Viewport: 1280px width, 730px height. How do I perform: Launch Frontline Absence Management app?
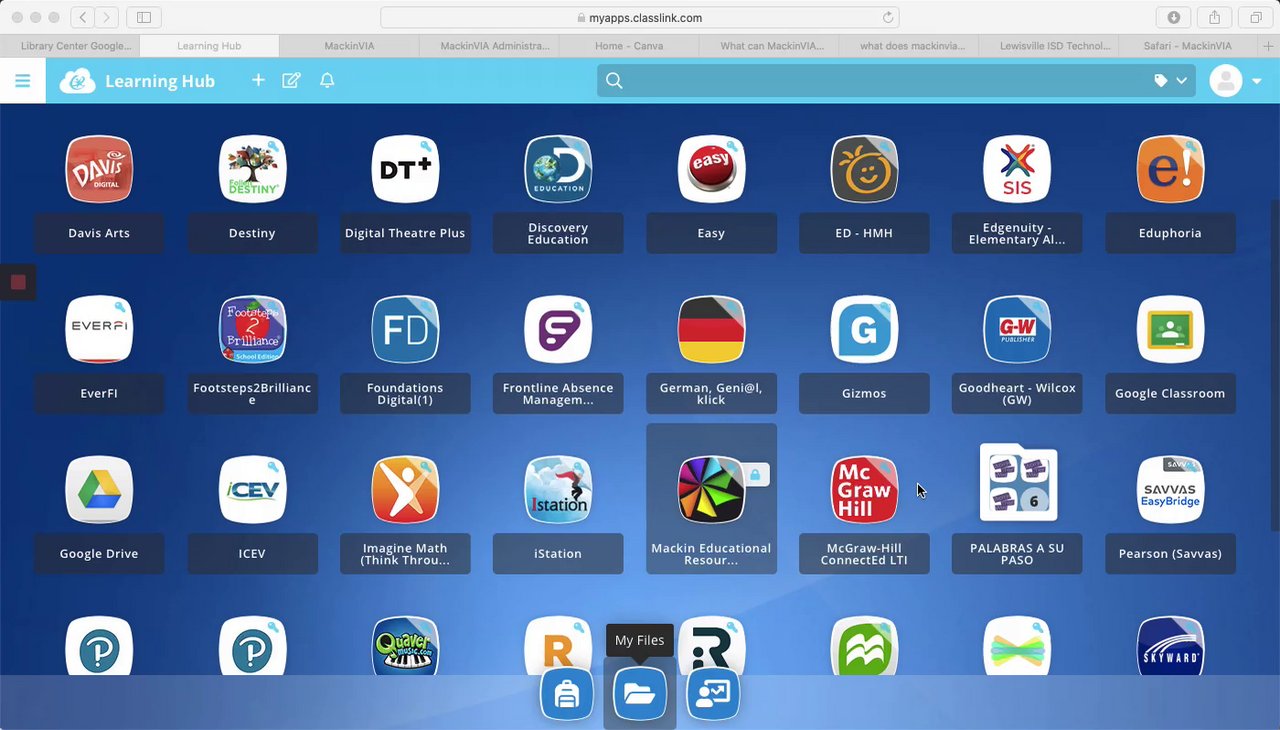click(558, 329)
